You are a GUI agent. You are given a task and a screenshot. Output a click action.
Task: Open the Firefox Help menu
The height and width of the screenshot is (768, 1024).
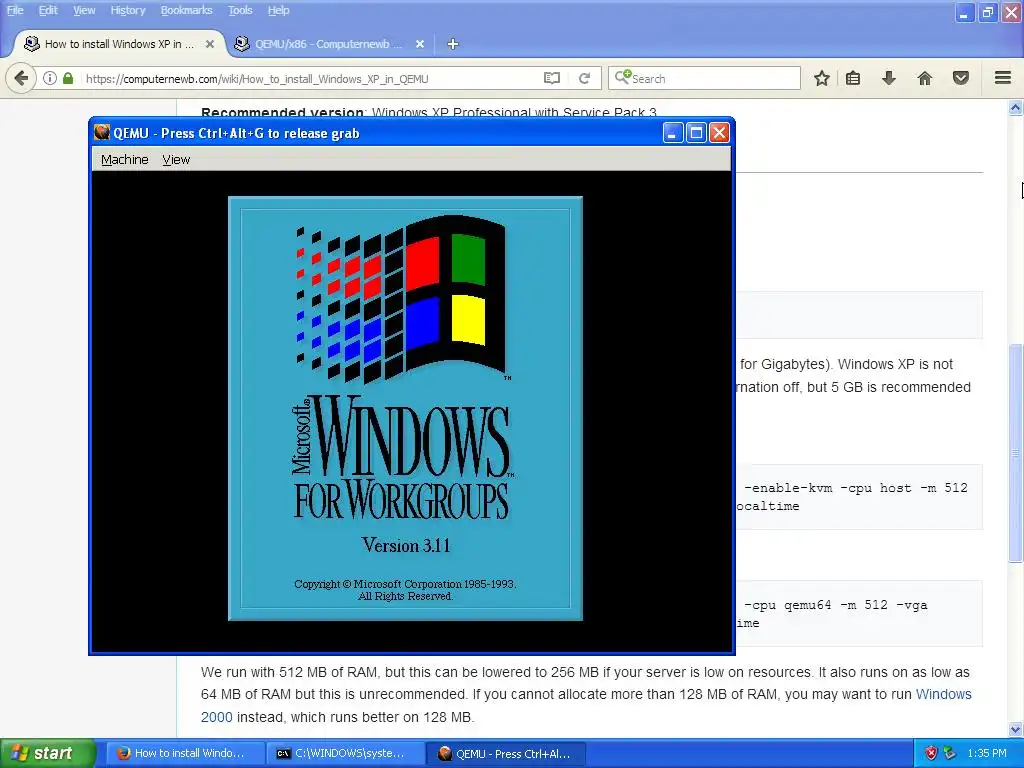click(278, 10)
